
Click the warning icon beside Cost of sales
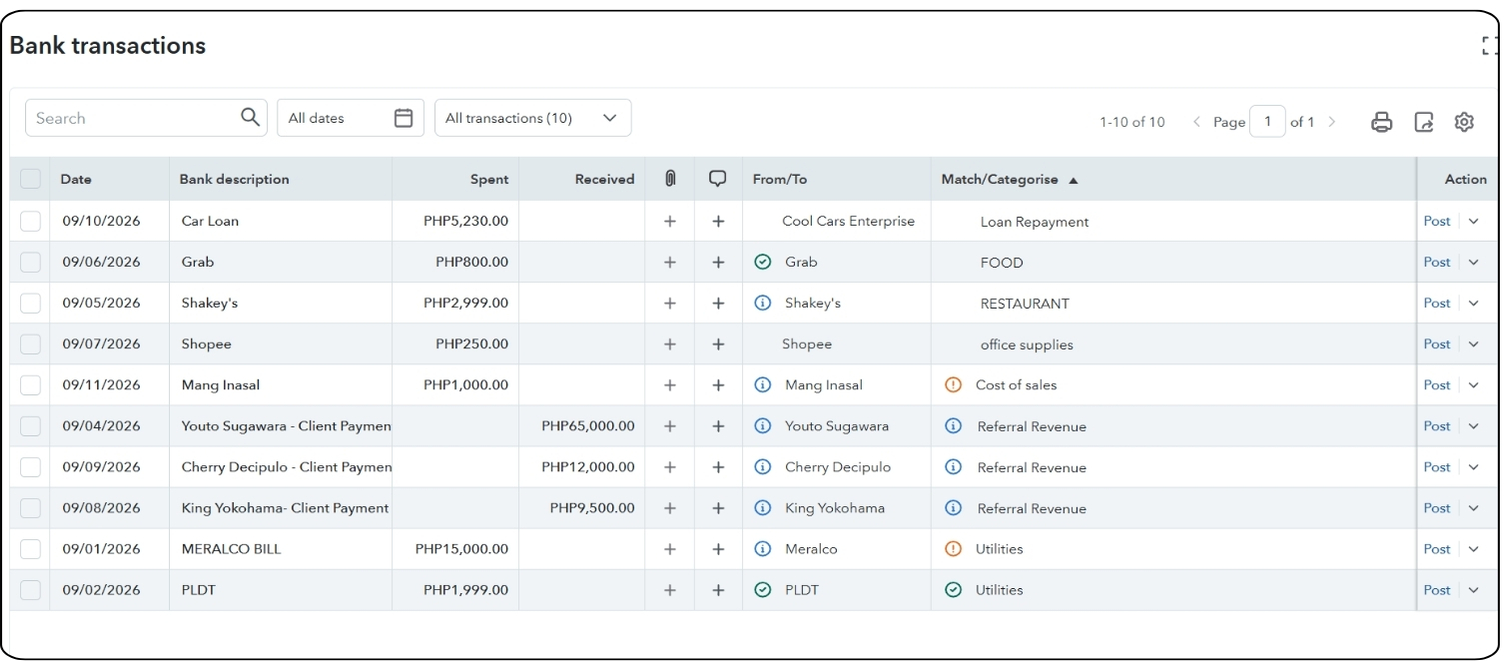pyautogui.click(x=953, y=385)
